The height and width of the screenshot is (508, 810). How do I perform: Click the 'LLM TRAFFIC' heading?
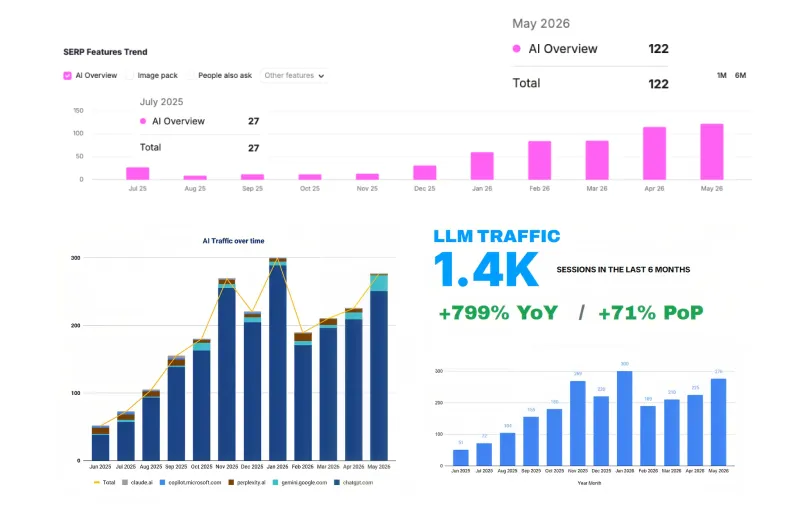pos(496,236)
